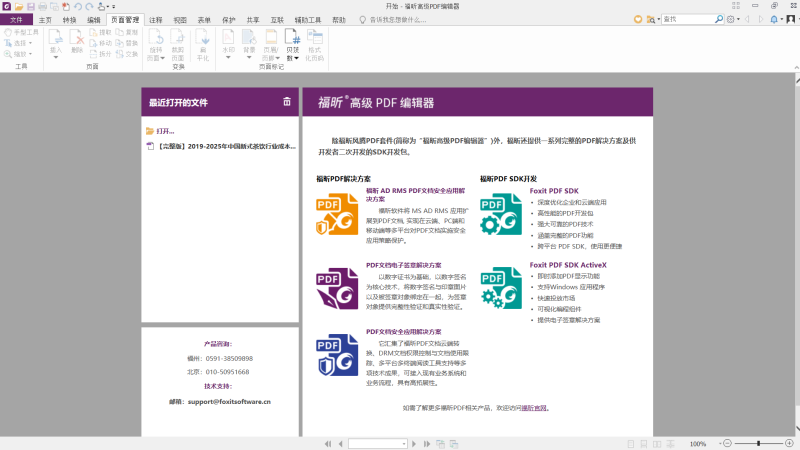Go to last page using status bar arrow
The image size is (800, 450).
click(x=427, y=444)
